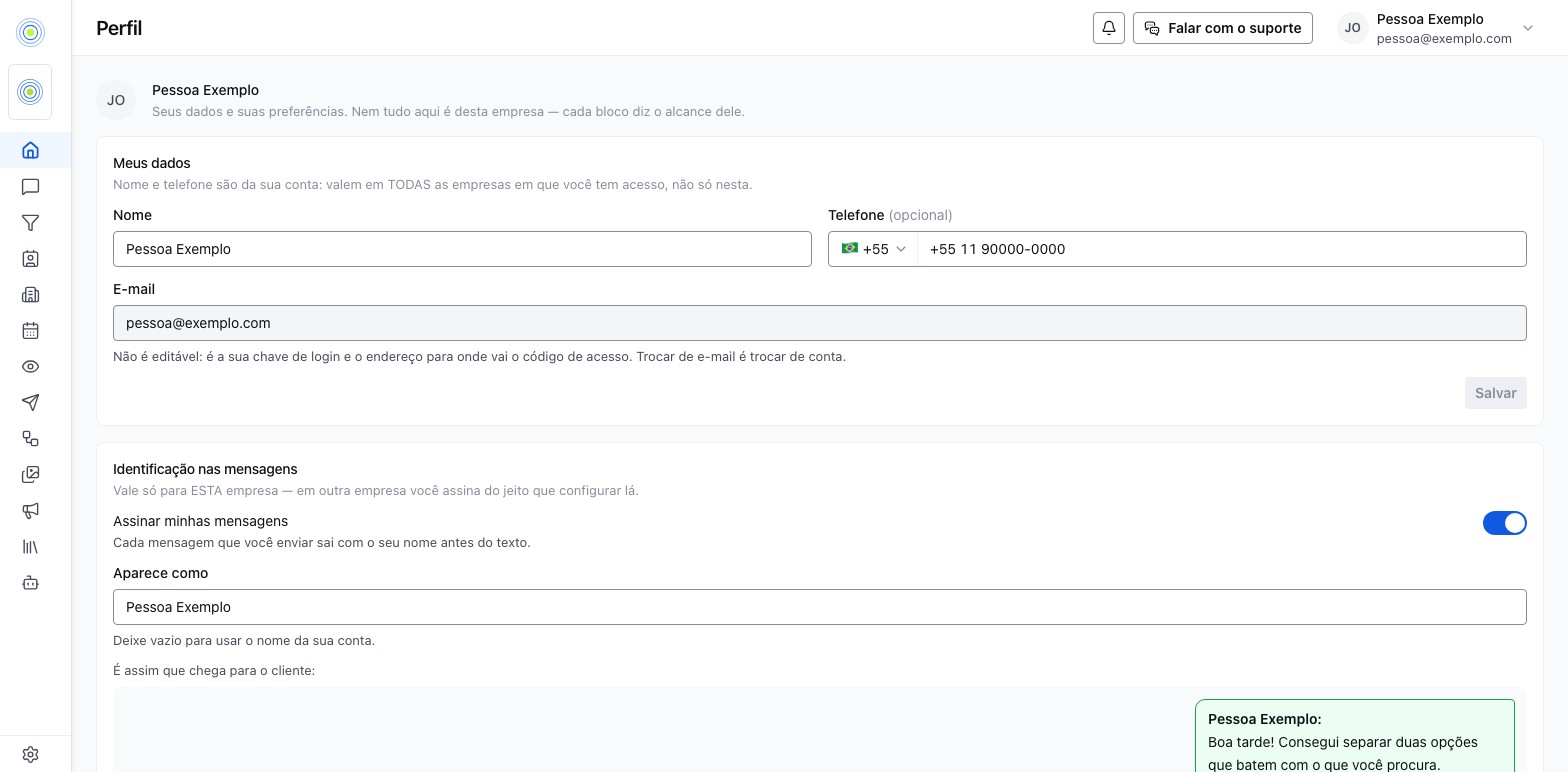Click the company logo tile in sidebar
This screenshot has height=772, width=1568.
[30, 92]
